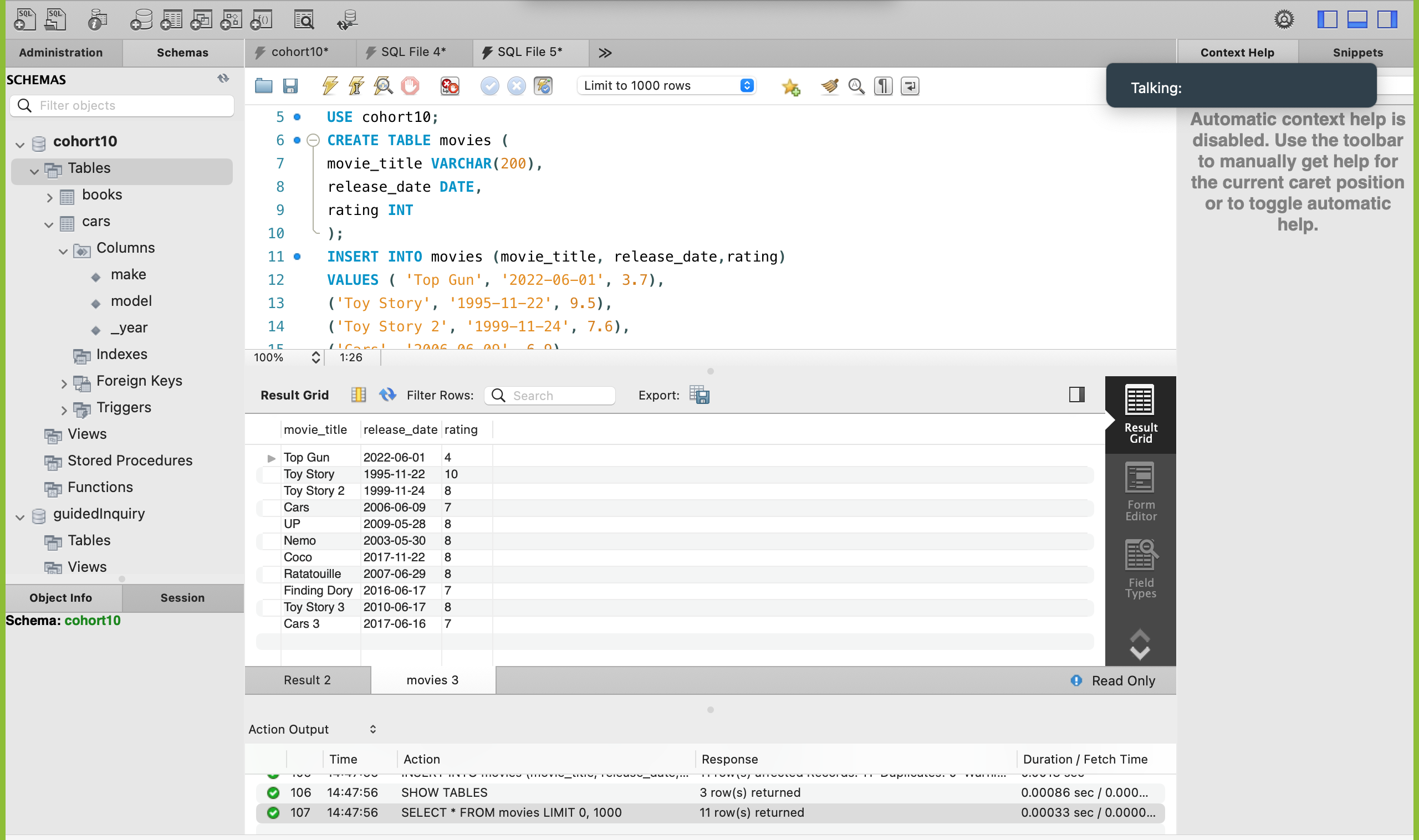Show more editor tabs with the chevron
1419x840 pixels.
pos(605,53)
